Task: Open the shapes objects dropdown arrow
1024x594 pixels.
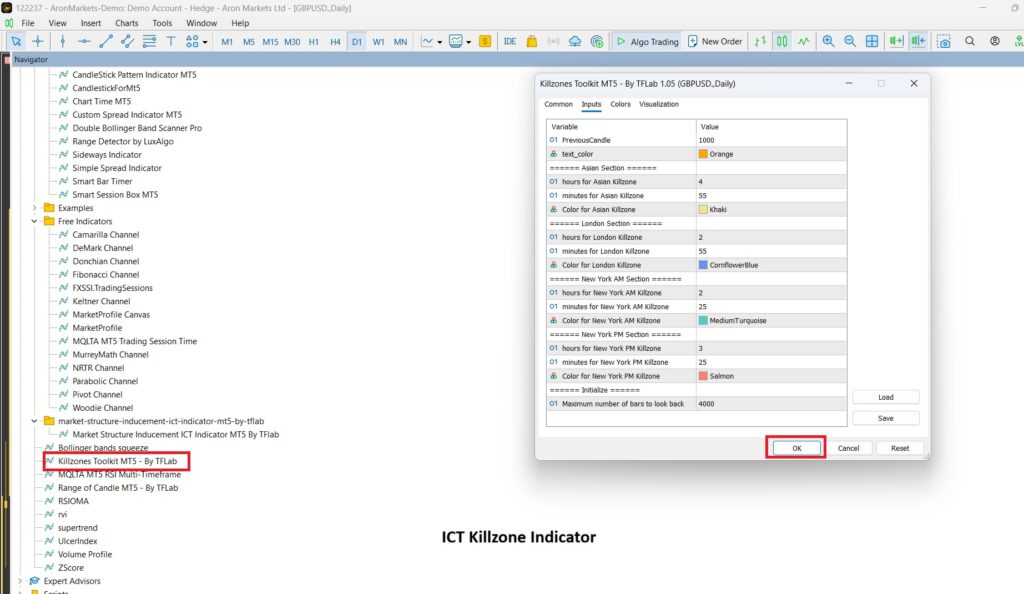Action: (x=205, y=42)
